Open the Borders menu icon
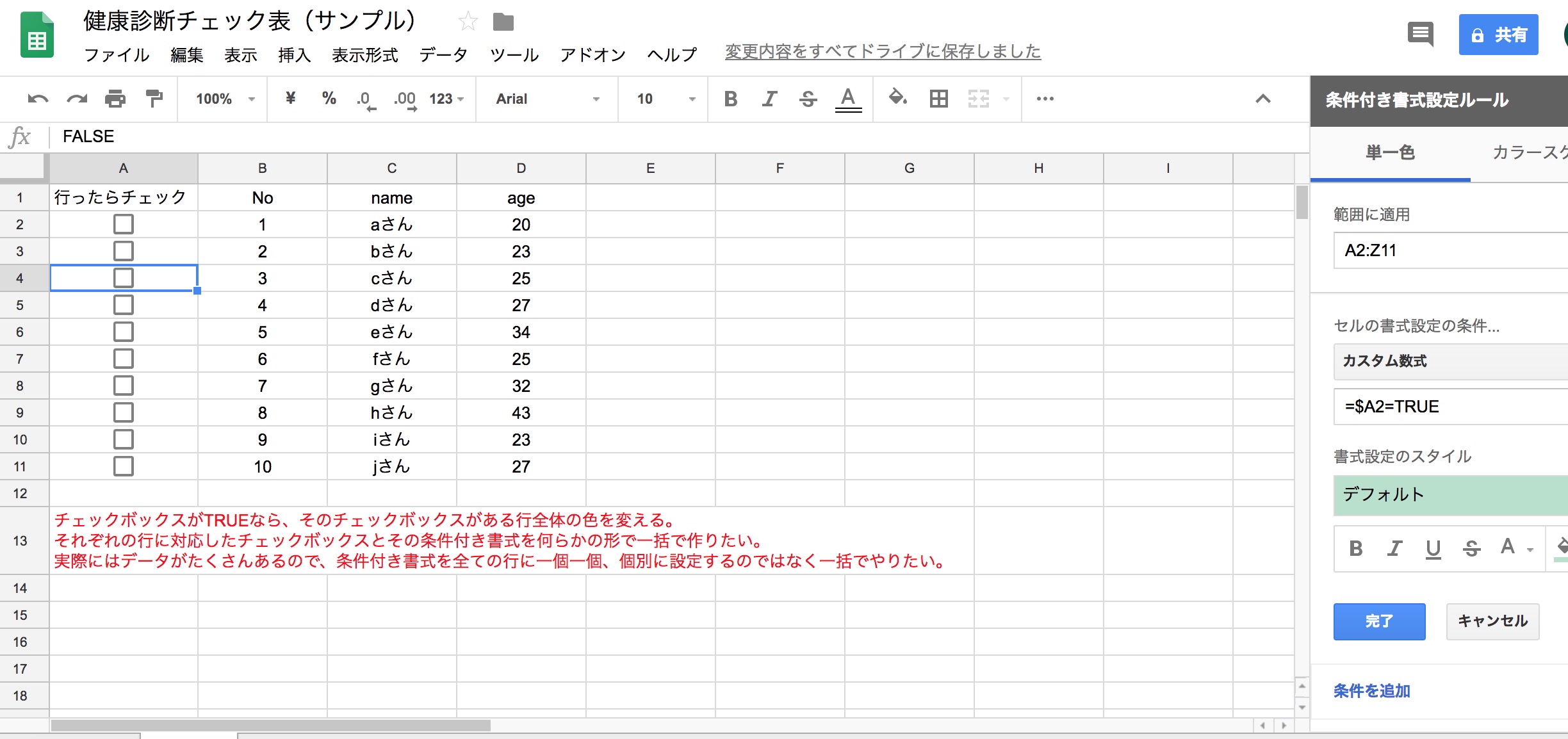Viewport: 1568px width, 739px height. 938,99
